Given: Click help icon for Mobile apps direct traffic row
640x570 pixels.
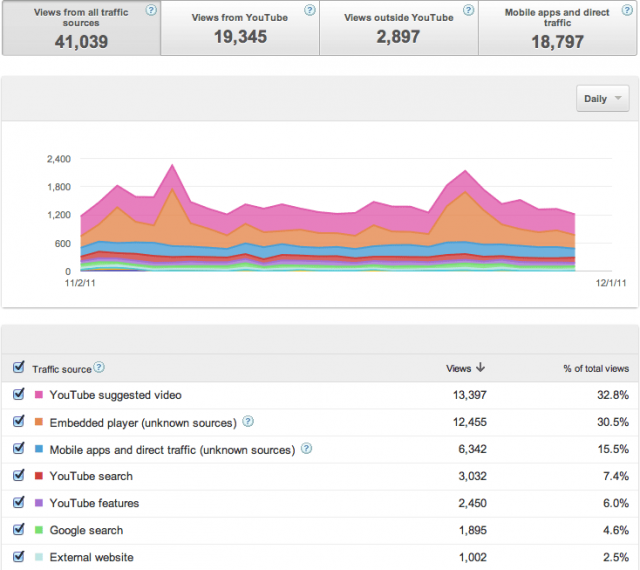Looking at the screenshot, I should click(x=307, y=448).
